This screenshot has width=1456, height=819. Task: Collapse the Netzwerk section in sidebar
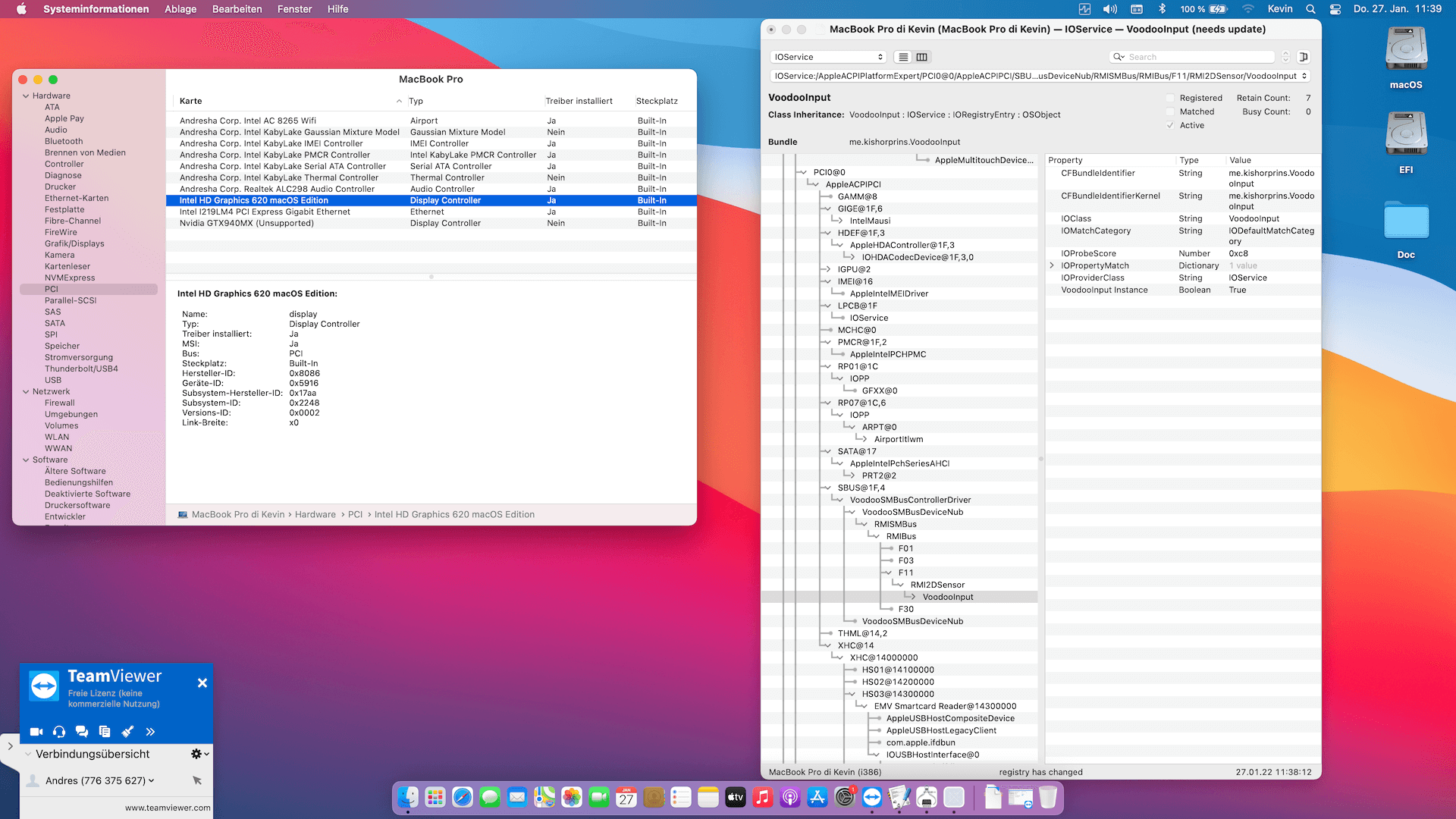tap(26, 392)
